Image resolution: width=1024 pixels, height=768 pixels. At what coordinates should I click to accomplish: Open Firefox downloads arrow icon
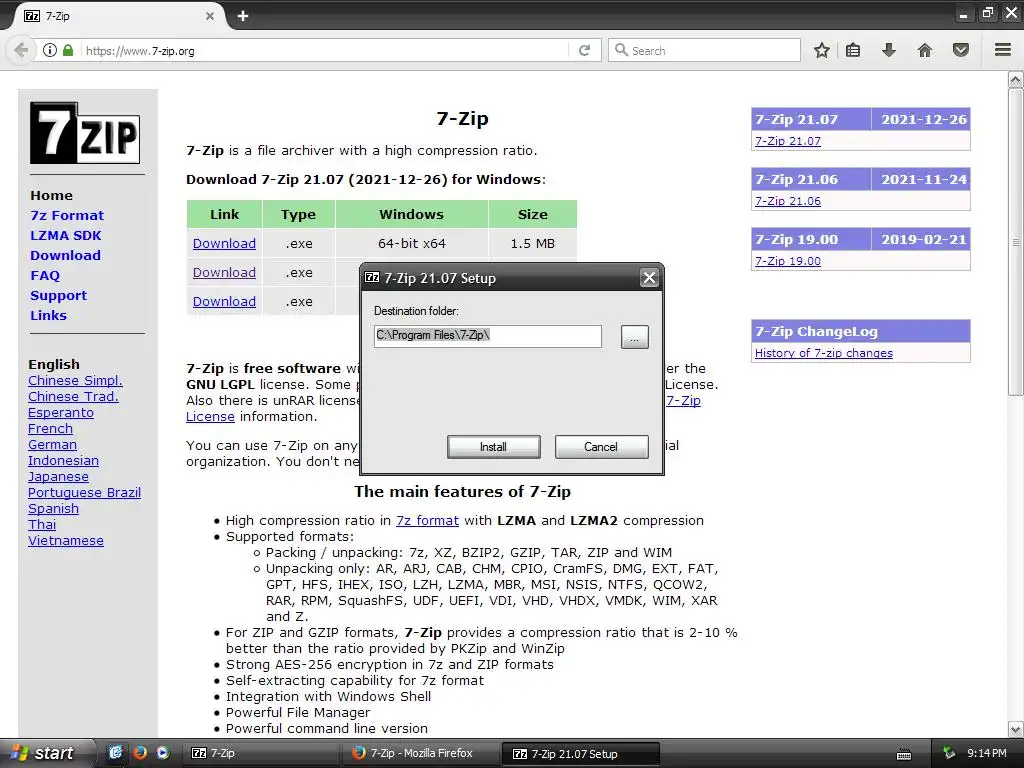tap(889, 50)
